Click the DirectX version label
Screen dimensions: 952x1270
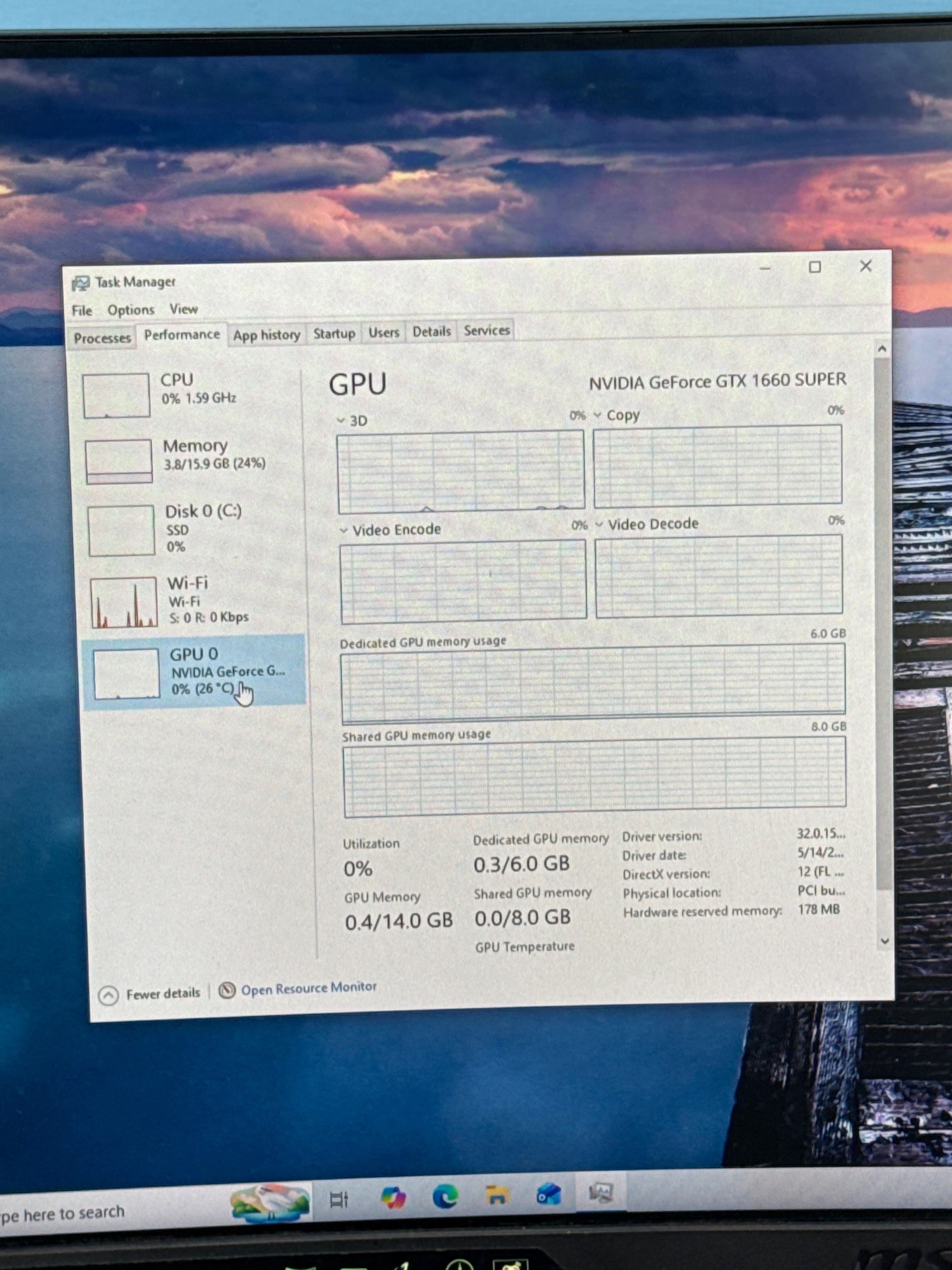(667, 874)
